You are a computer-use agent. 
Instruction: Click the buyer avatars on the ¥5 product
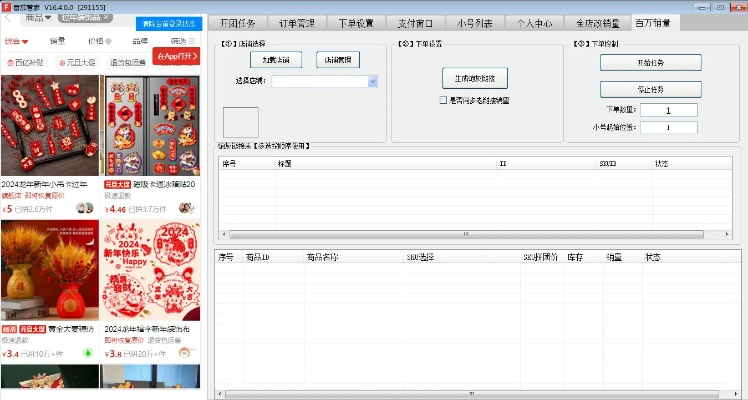(x=85, y=209)
